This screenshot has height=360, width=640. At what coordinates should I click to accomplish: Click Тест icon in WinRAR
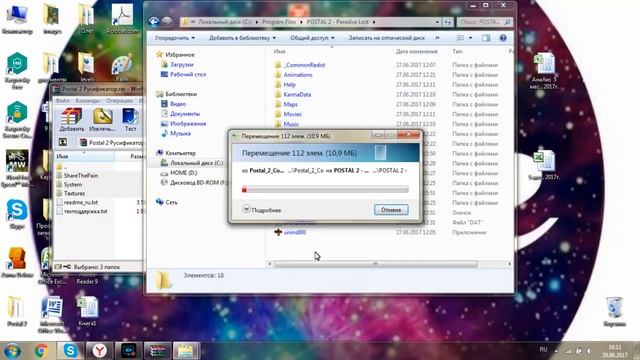[x=130, y=120]
